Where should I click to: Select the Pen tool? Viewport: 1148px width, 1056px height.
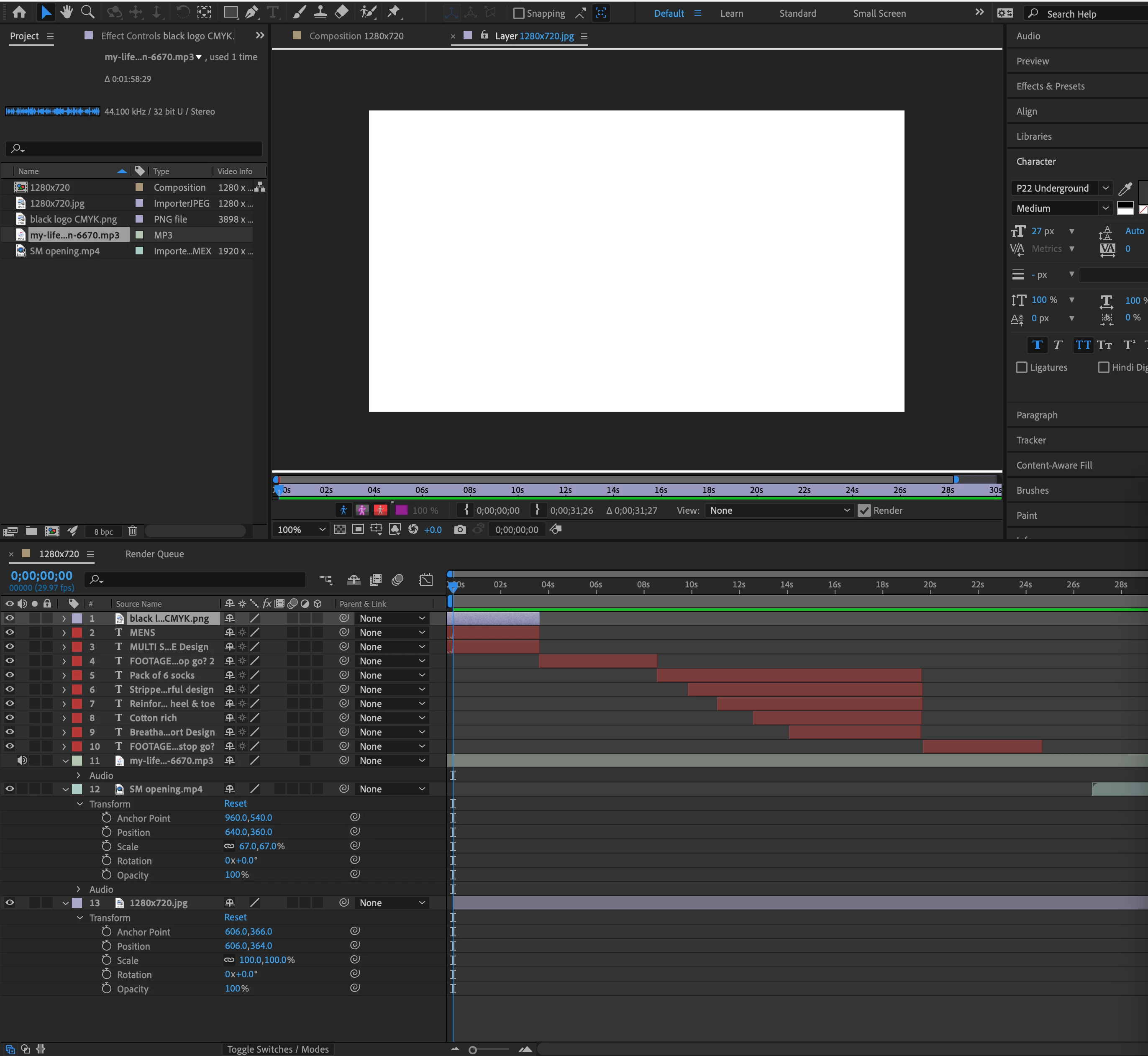pos(251,12)
